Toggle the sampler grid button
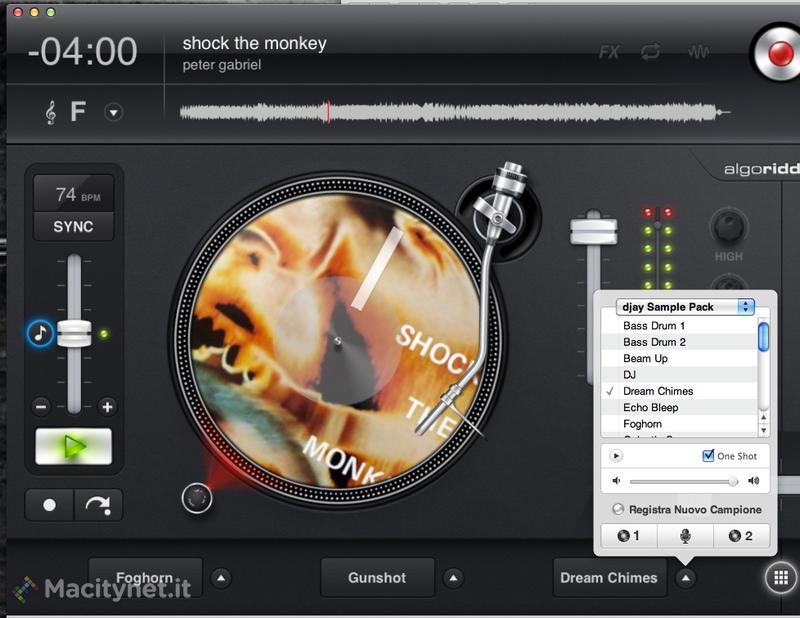This screenshot has width=800, height=618. (x=781, y=578)
